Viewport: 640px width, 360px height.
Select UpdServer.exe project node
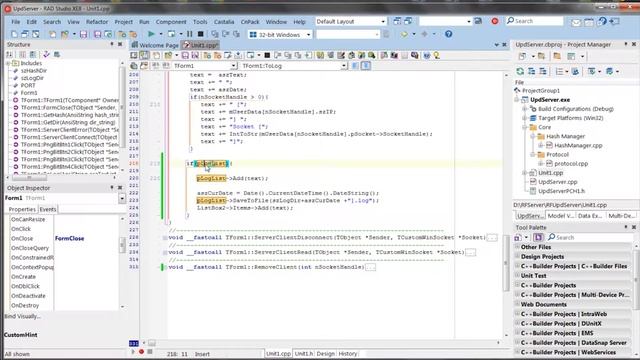(550, 100)
